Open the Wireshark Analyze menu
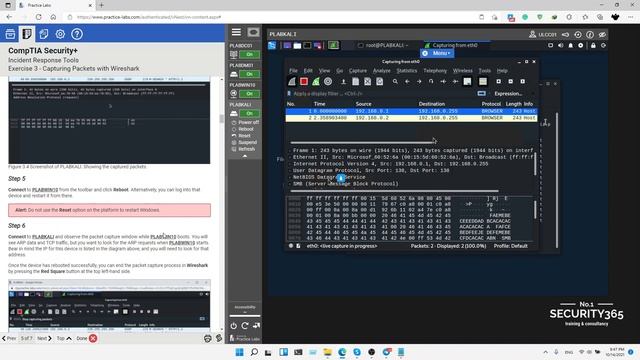 coord(382,71)
